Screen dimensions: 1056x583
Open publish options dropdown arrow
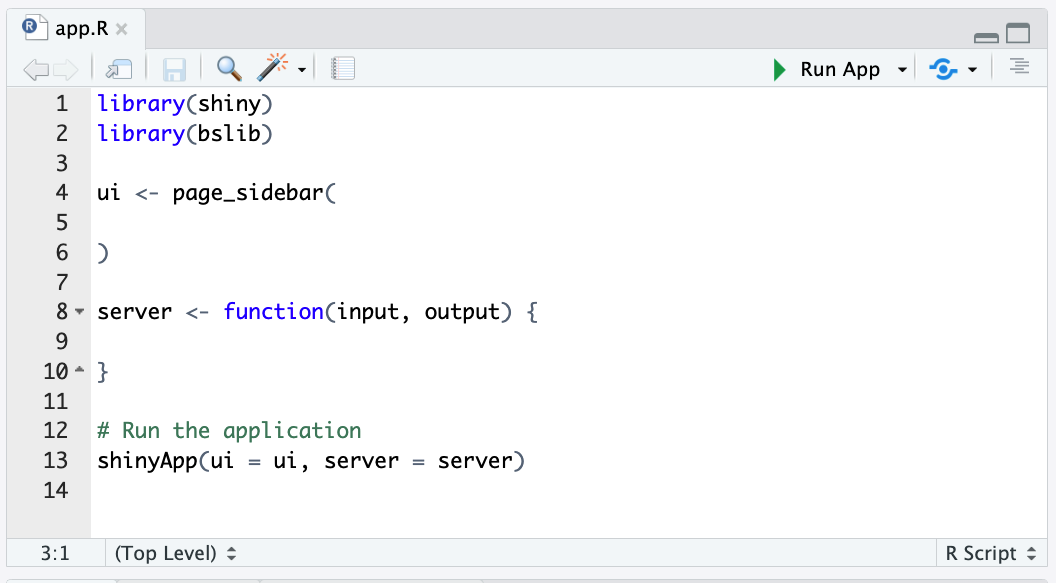972,70
